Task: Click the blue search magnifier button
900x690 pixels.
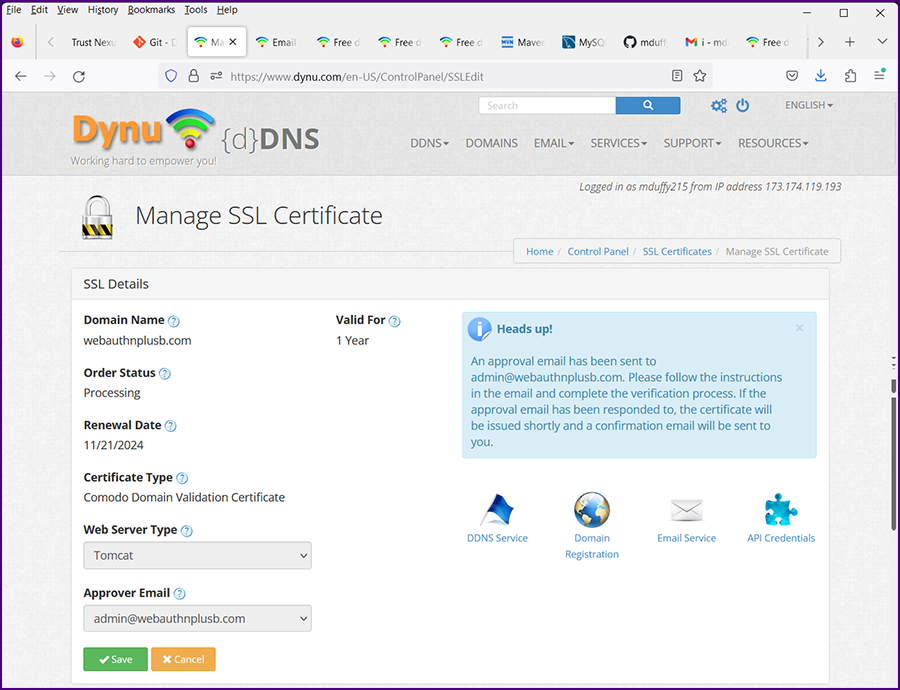Action: click(648, 105)
